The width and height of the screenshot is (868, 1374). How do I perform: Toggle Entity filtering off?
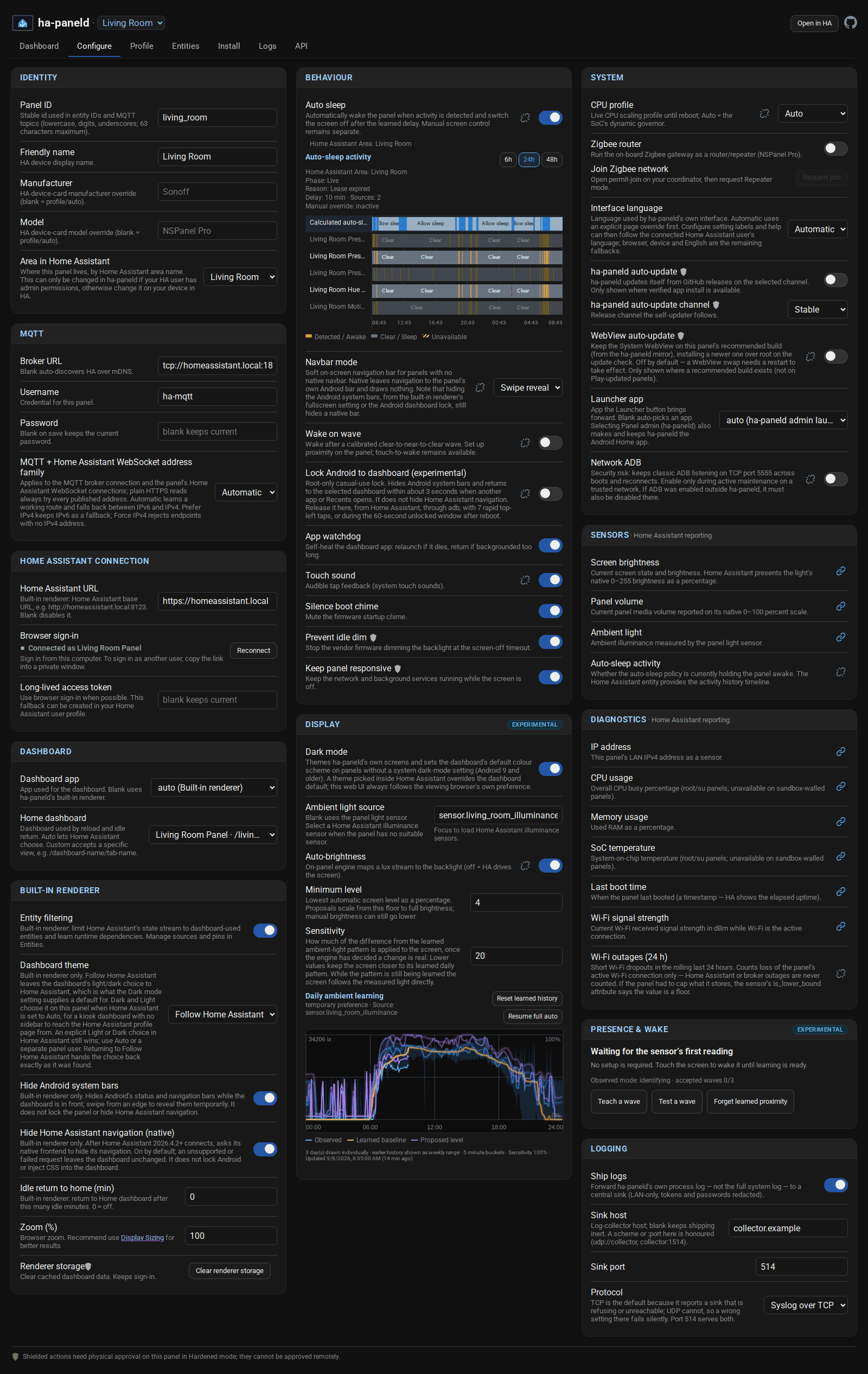click(265, 931)
